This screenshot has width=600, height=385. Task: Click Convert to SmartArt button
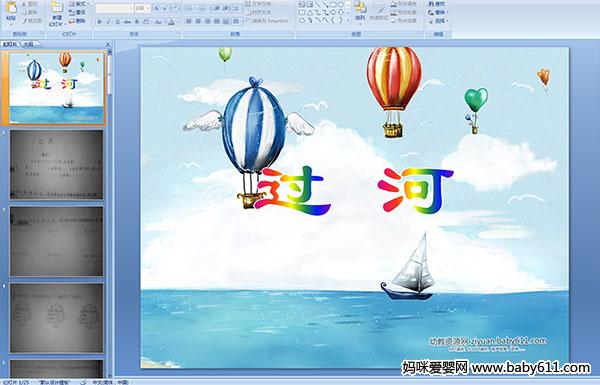[269, 20]
